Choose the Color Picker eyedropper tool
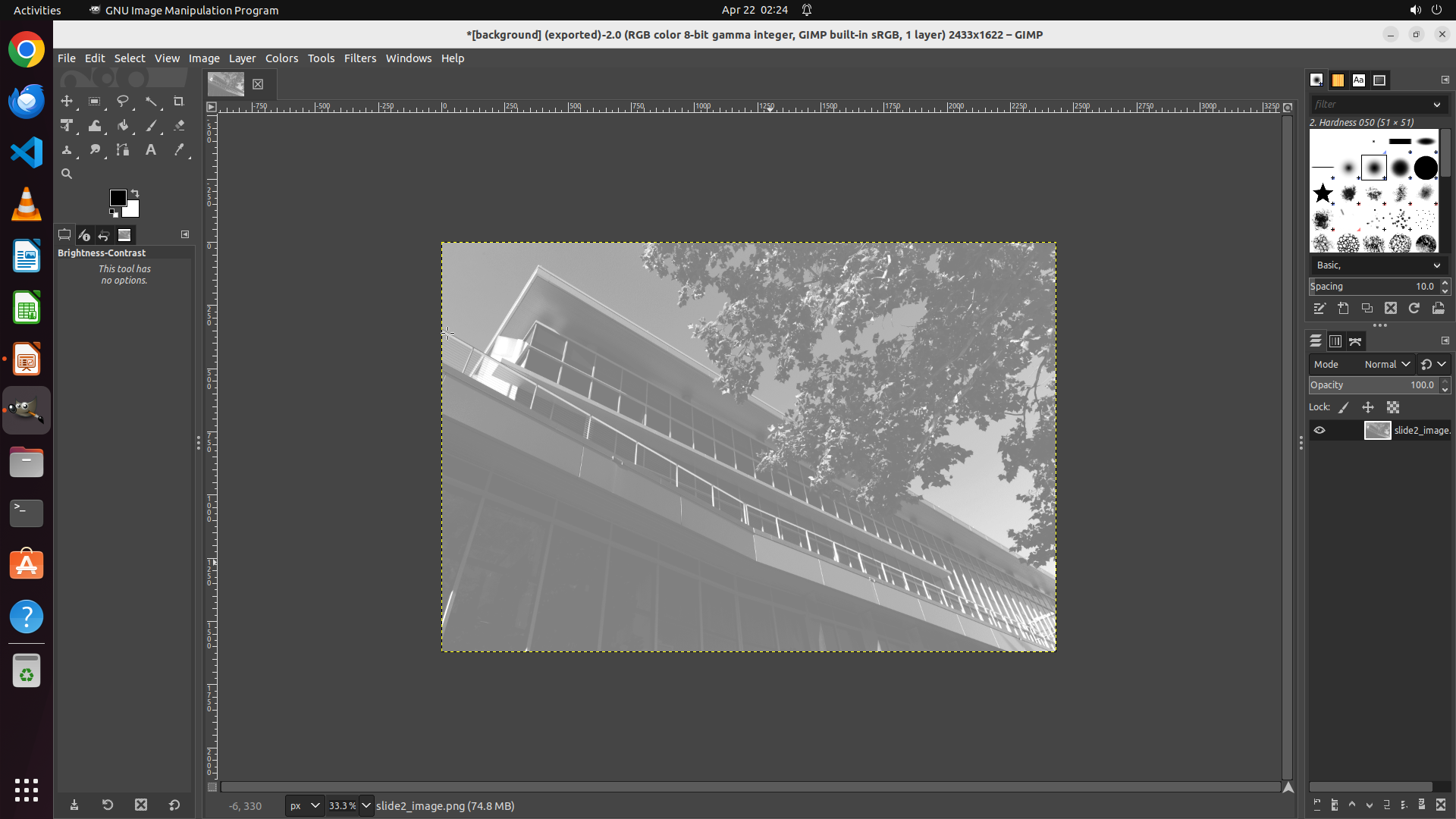This screenshot has width=1456, height=819. [x=179, y=150]
